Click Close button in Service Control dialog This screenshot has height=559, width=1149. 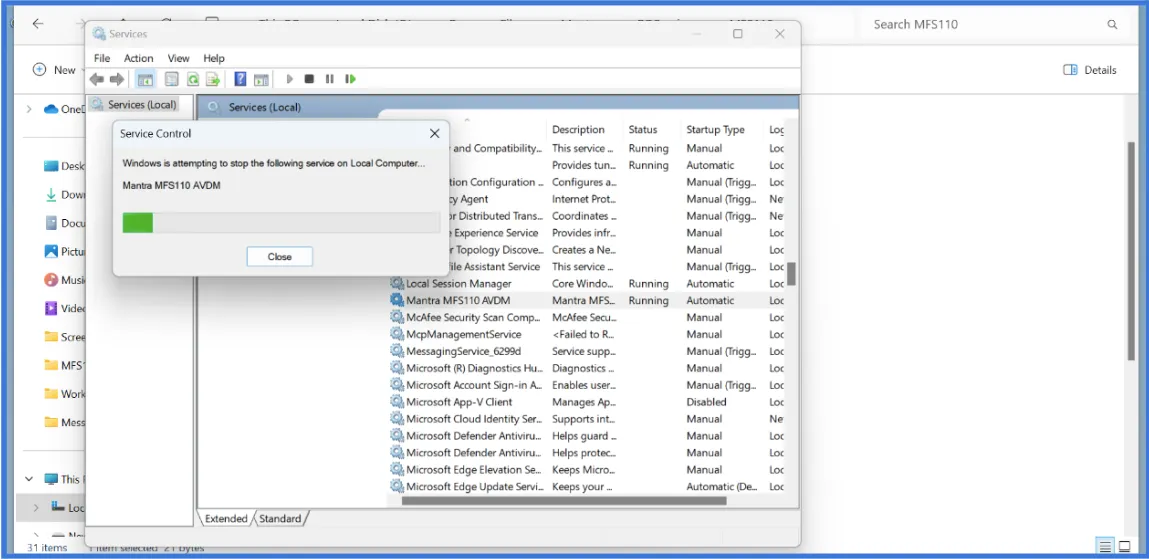(x=280, y=256)
